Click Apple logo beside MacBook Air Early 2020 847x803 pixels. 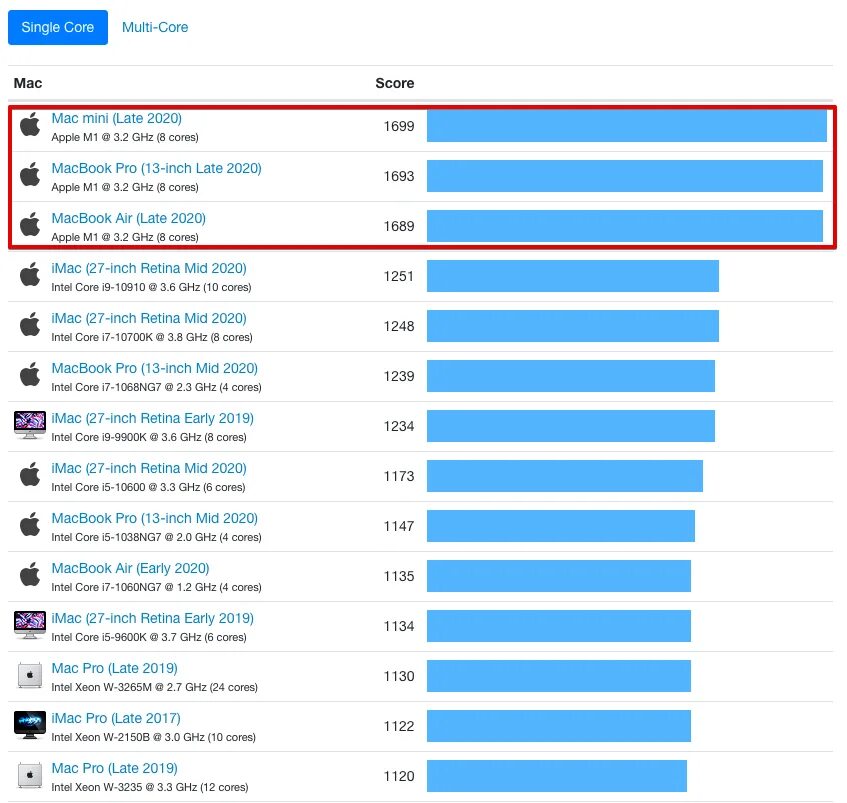tap(30, 575)
